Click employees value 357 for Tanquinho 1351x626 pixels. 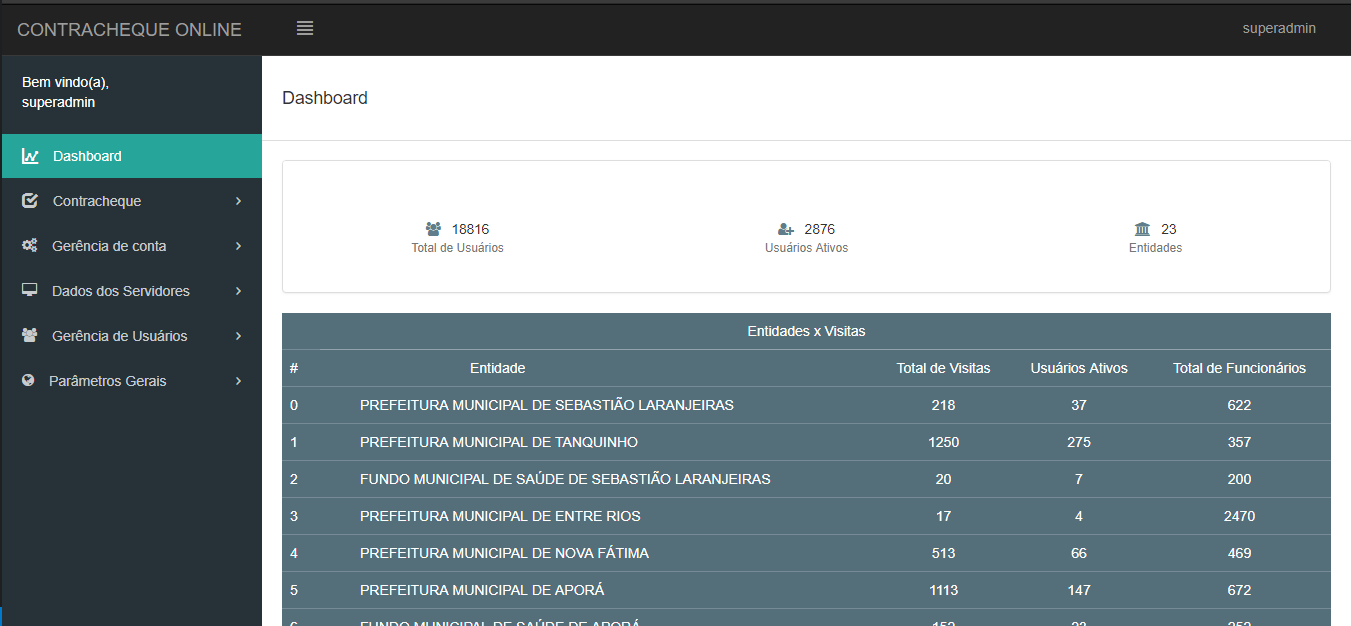[x=1239, y=442]
